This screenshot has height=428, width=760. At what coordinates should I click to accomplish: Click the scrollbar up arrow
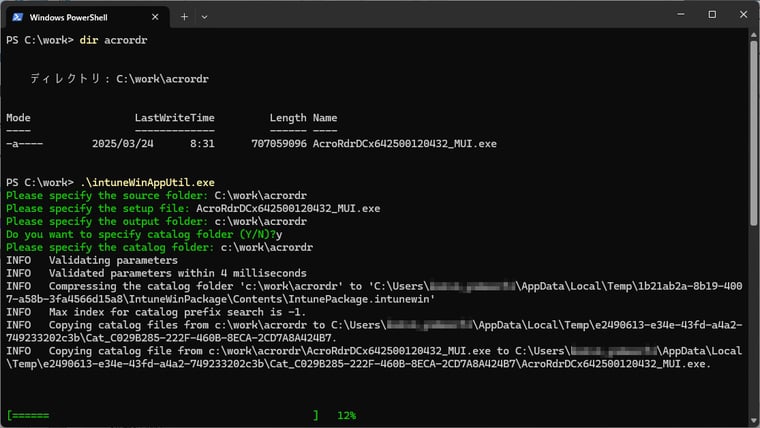(x=753, y=34)
